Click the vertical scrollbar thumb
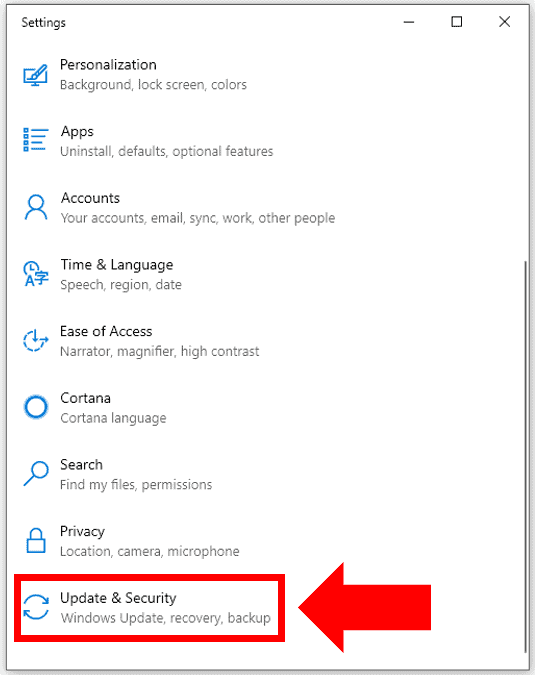 click(x=525, y=457)
